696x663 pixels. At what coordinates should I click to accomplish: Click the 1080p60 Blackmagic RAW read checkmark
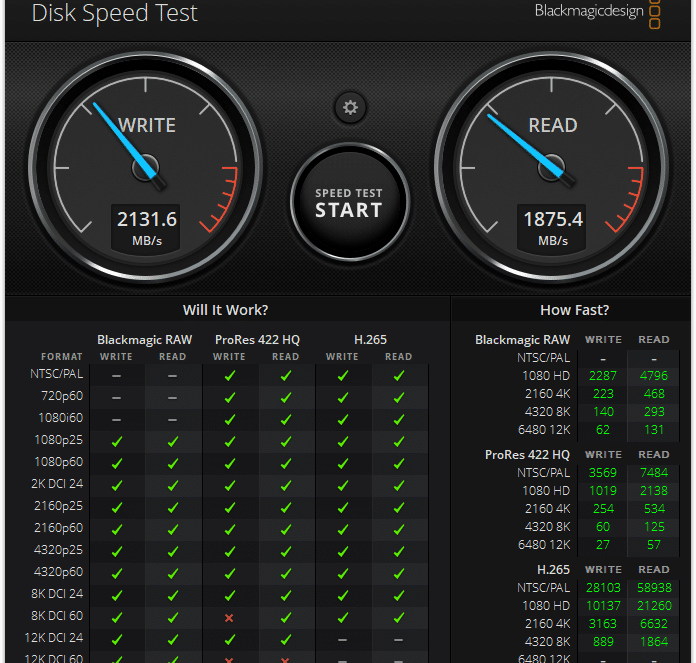tap(173, 463)
